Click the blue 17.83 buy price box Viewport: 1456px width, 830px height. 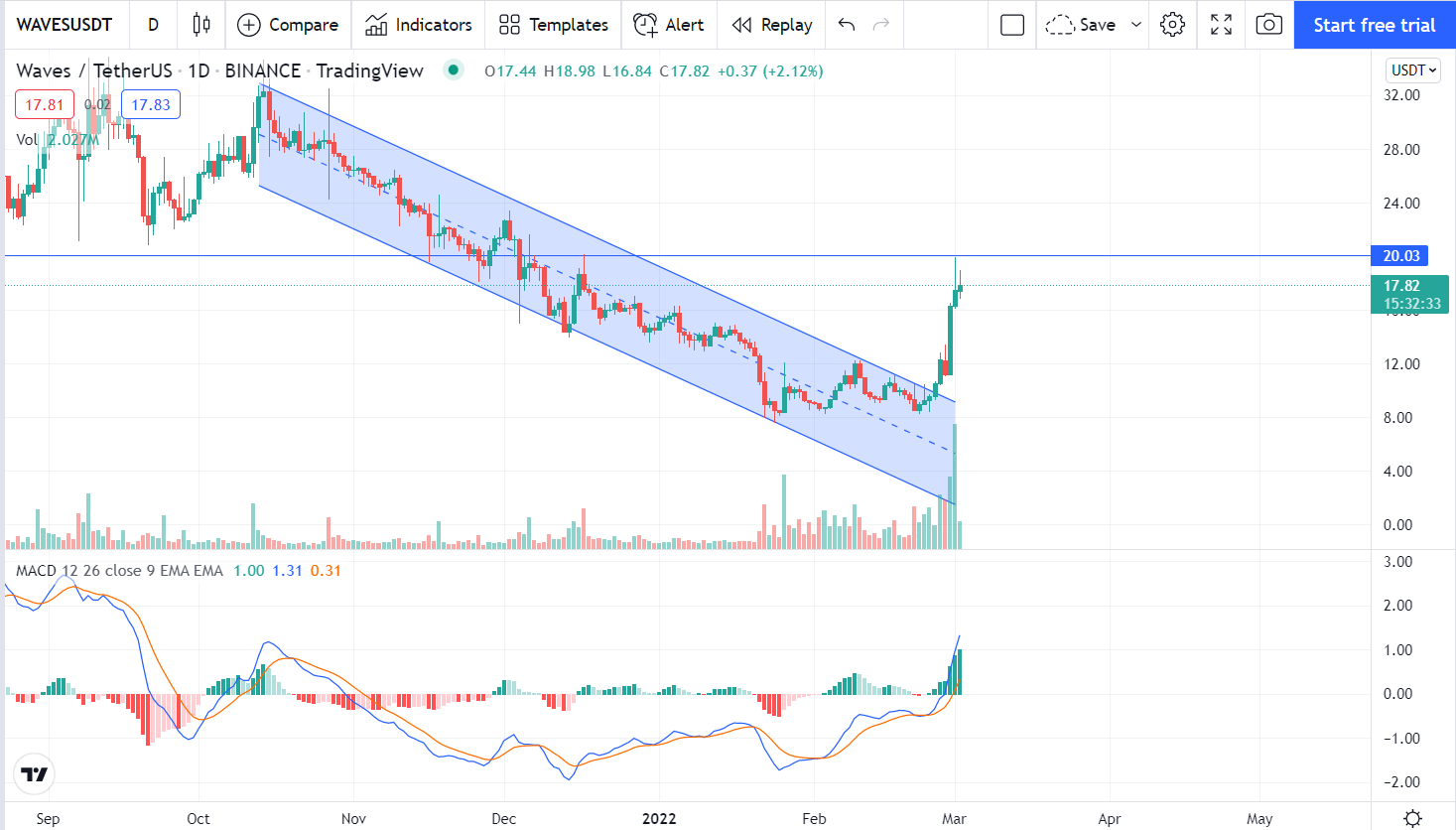coord(151,104)
